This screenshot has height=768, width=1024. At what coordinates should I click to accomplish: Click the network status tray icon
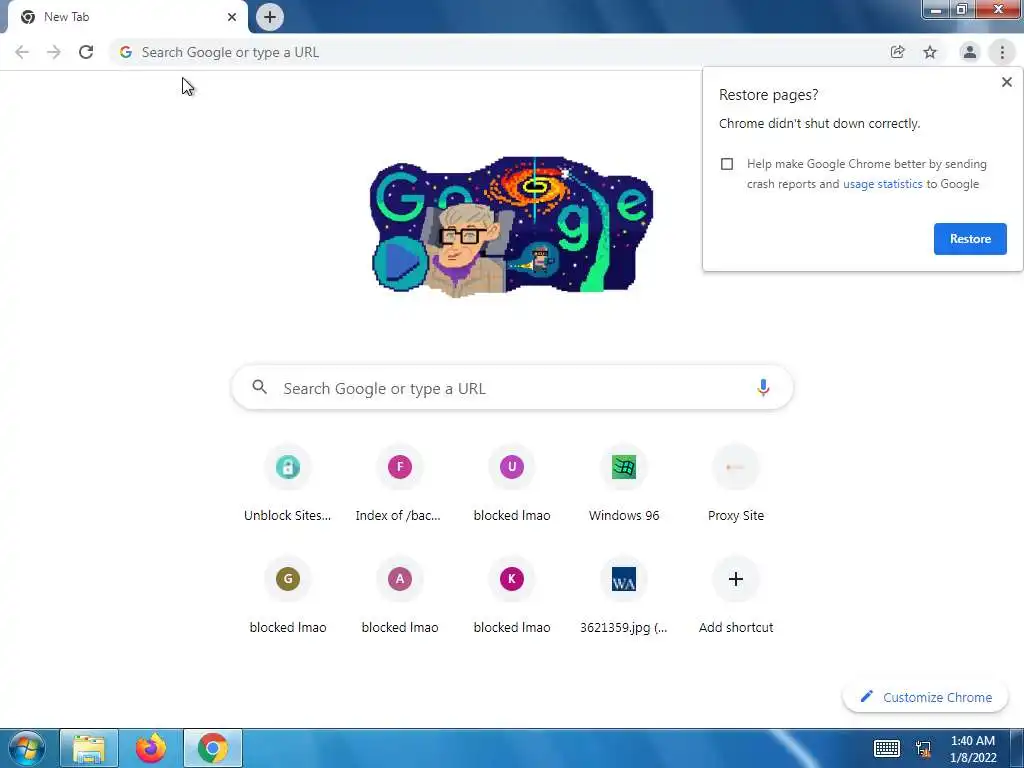tap(923, 749)
